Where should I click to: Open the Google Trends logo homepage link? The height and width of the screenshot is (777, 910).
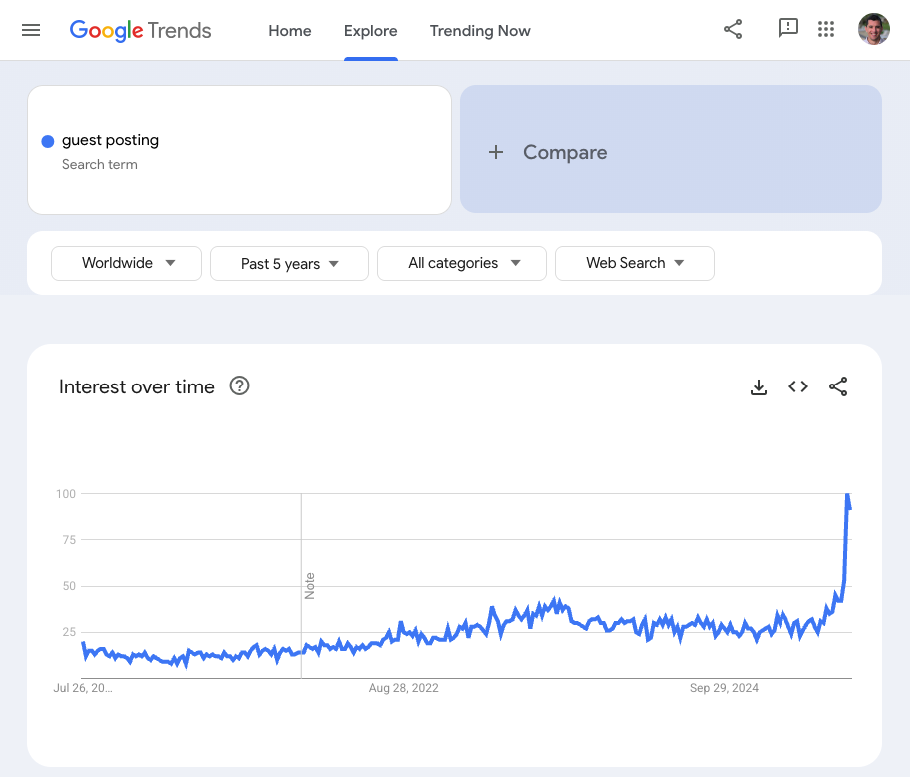click(140, 30)
